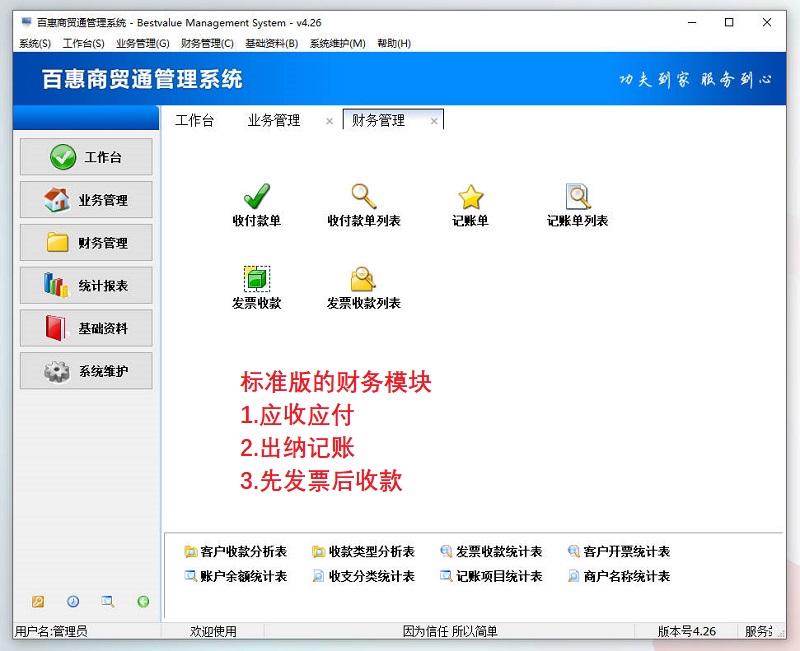Click the key icon at sidebar bottom

point(38,602)
